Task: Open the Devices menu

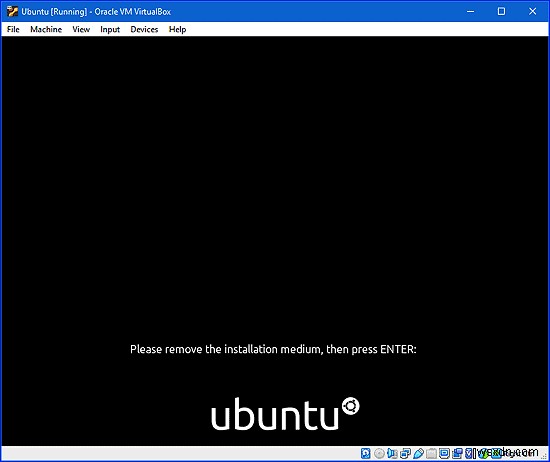Action: pyautogui.click(x=144, y=29)
